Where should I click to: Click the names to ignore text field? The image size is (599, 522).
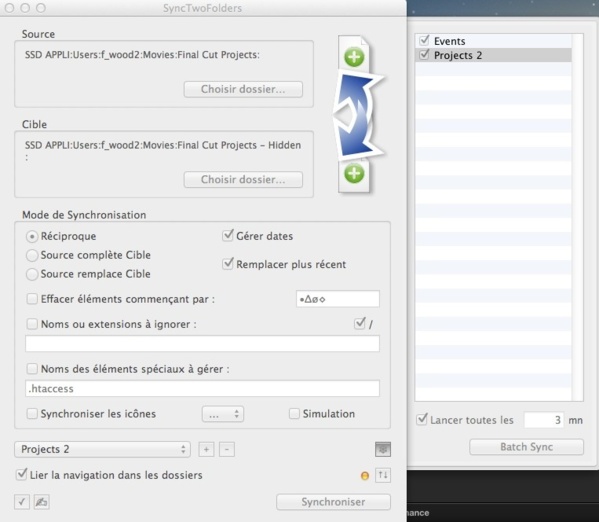coord(202,344)
